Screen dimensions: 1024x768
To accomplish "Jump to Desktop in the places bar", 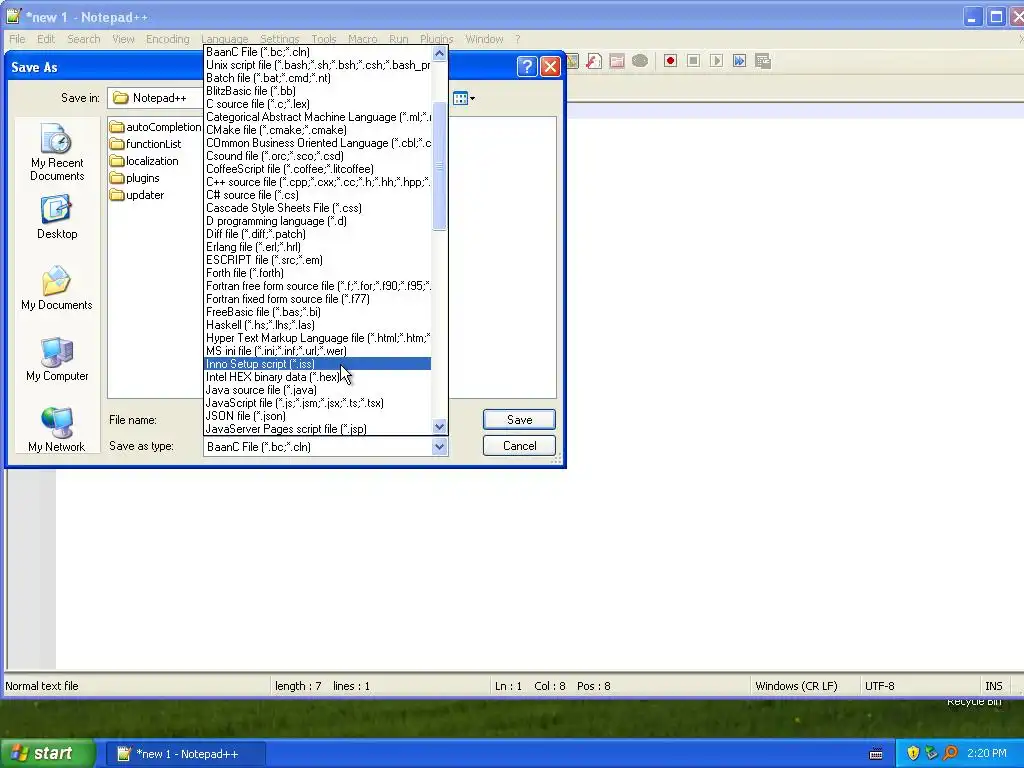I will click(x=57, y=217).
